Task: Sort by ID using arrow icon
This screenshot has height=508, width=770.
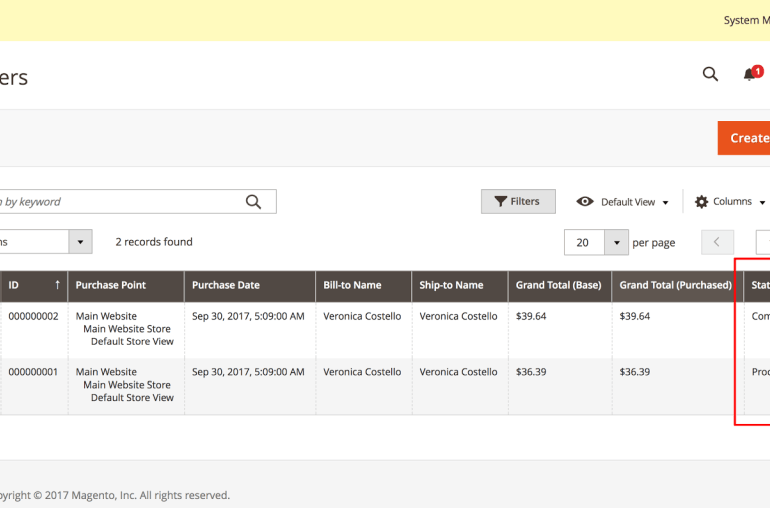Action: tap(57, 285)
